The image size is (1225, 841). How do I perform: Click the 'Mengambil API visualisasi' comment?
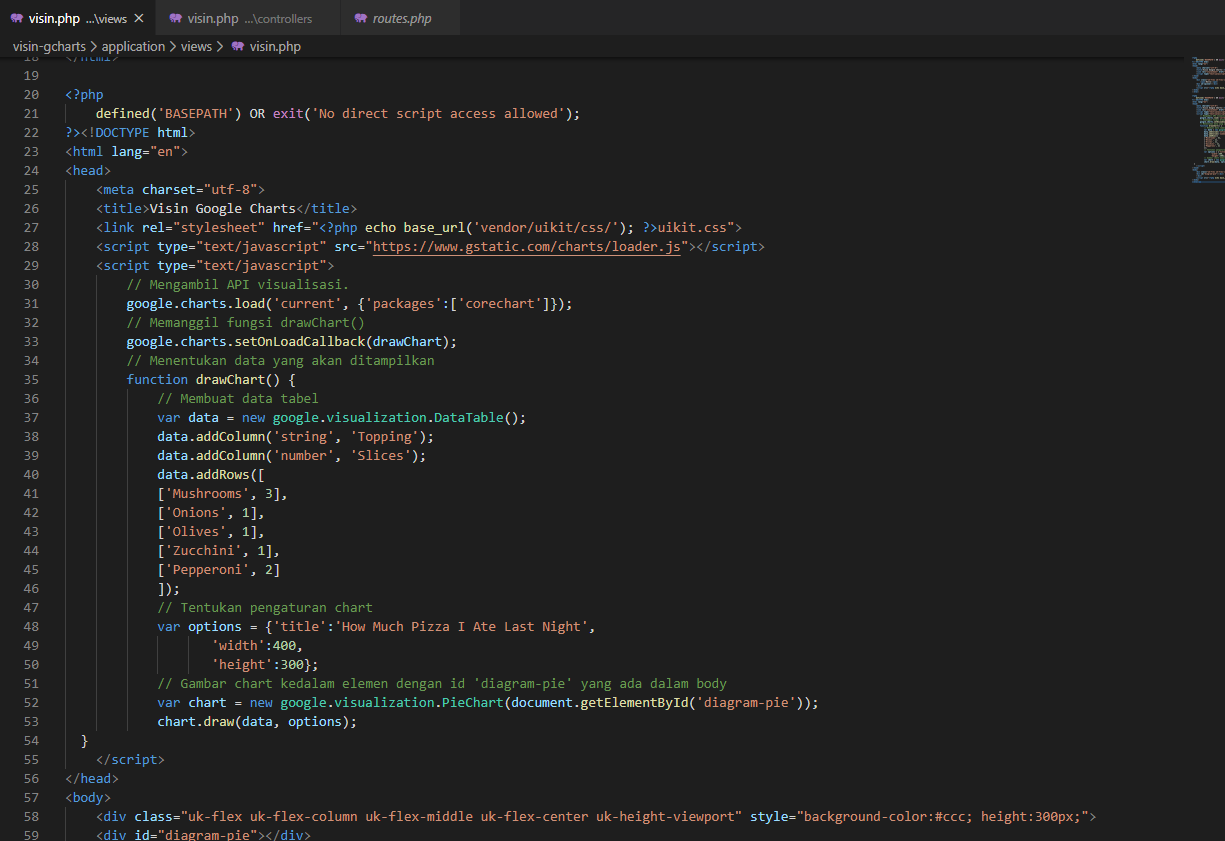click(238, 284)
